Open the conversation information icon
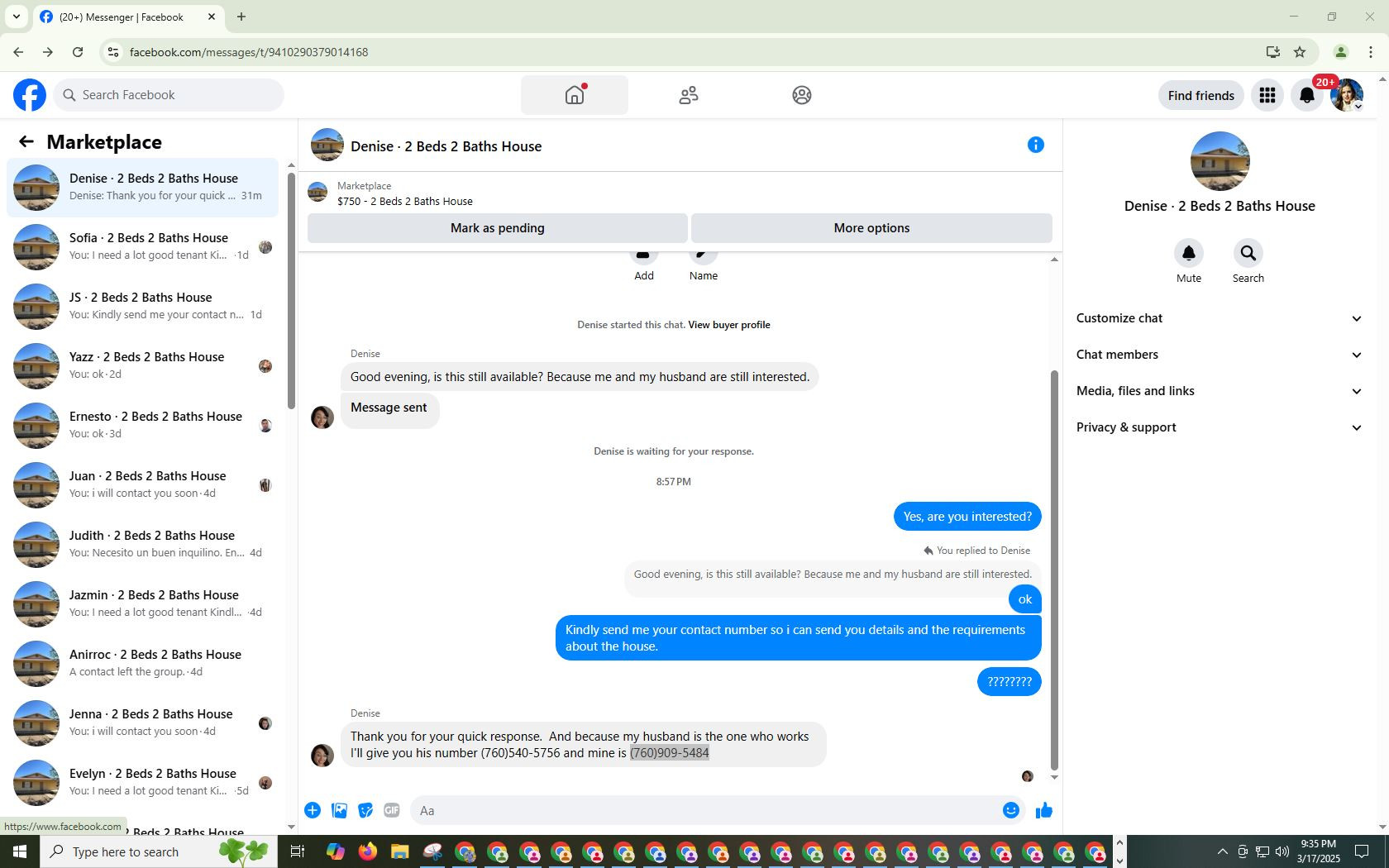Screen dimensions: 1389x868 (x=1035, y=145)
